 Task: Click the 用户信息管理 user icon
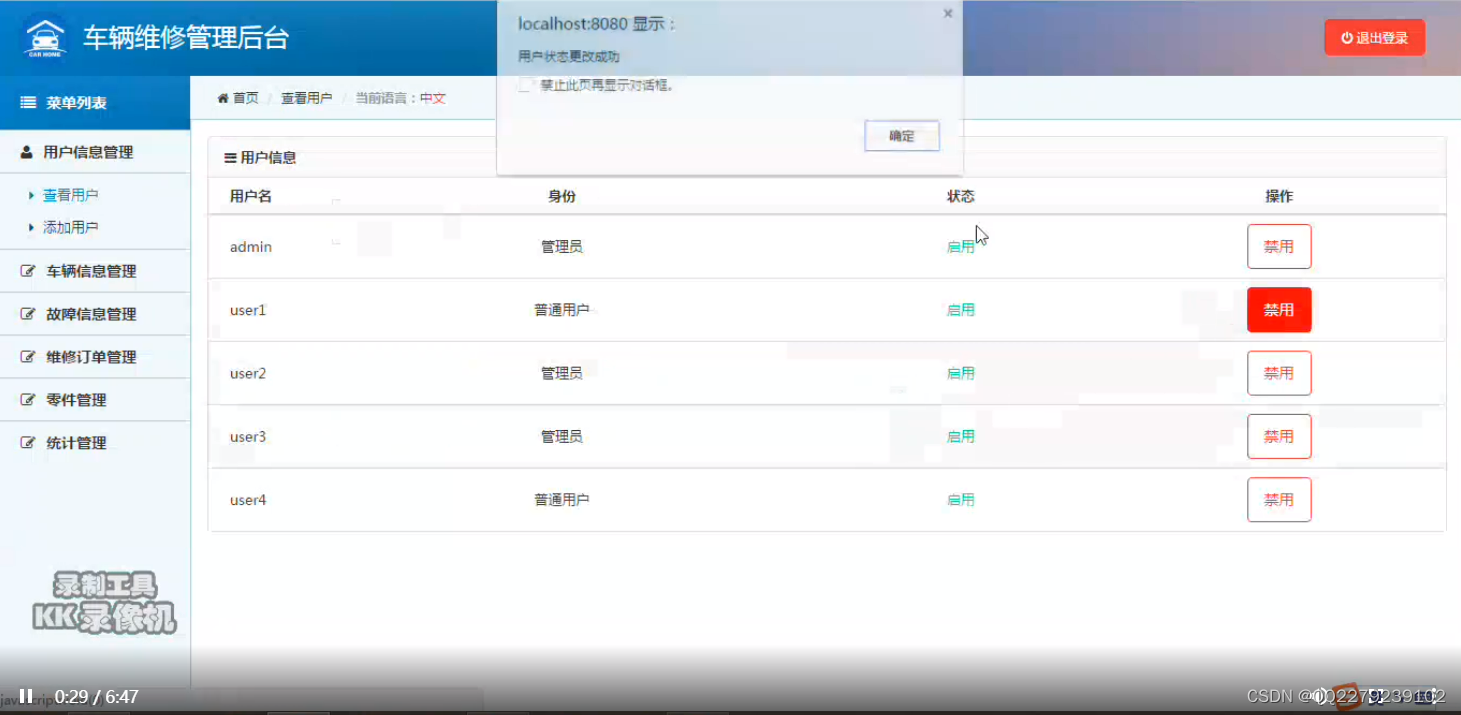point(25,151)
